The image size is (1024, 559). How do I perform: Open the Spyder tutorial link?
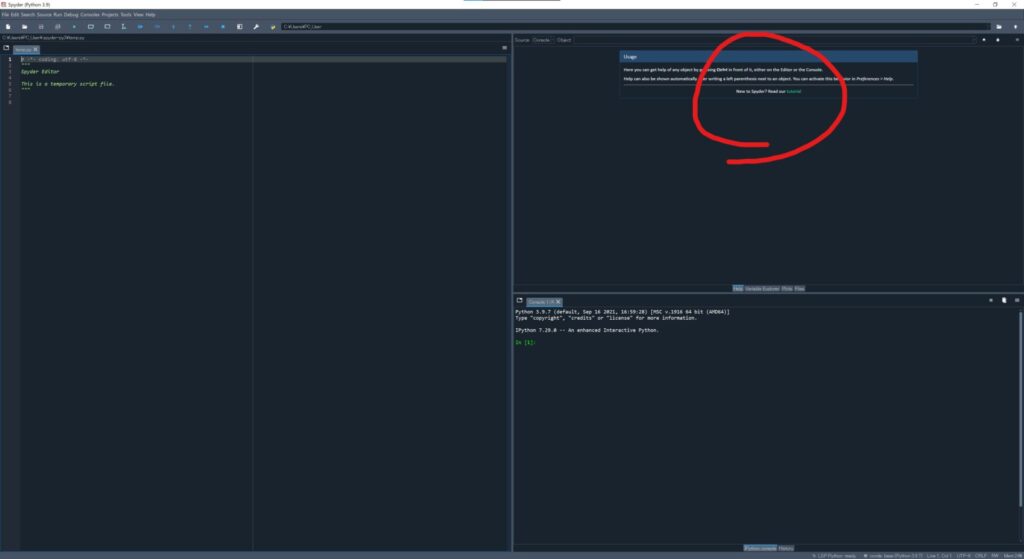pyautogui.click(x=793, y=91)
